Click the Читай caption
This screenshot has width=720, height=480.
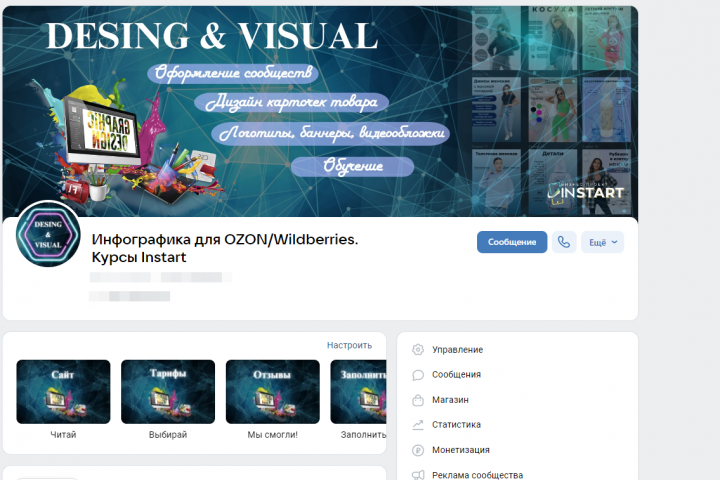pyautogui.click(x=63, y=435)
